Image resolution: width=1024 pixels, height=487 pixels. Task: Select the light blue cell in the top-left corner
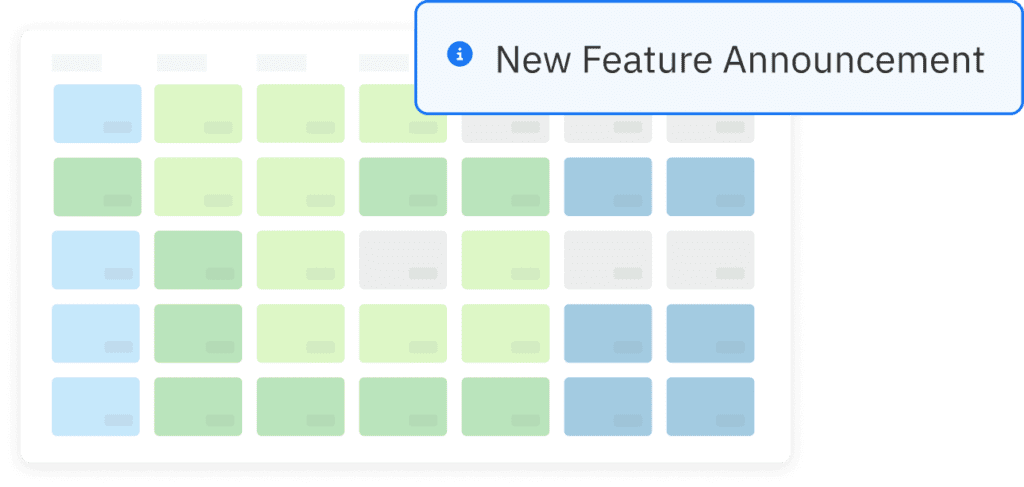[97, 113]
